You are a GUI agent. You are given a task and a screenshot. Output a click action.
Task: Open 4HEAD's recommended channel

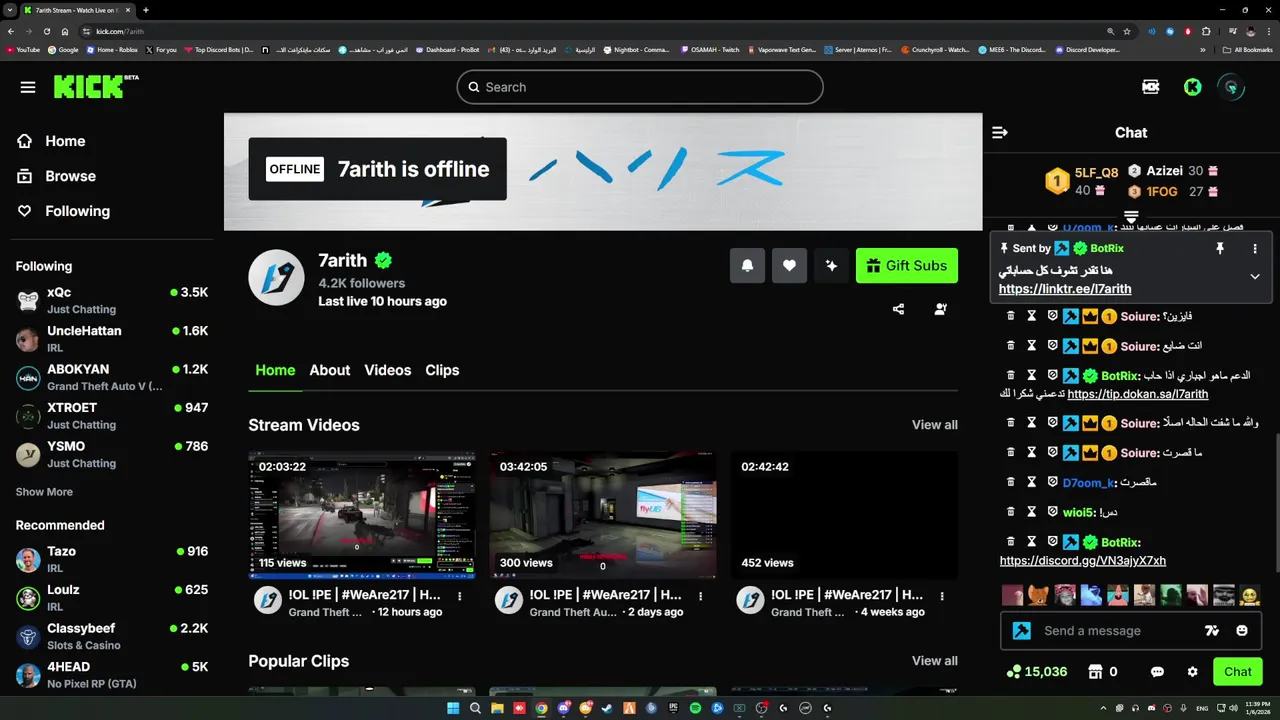(x=112, y=674)
